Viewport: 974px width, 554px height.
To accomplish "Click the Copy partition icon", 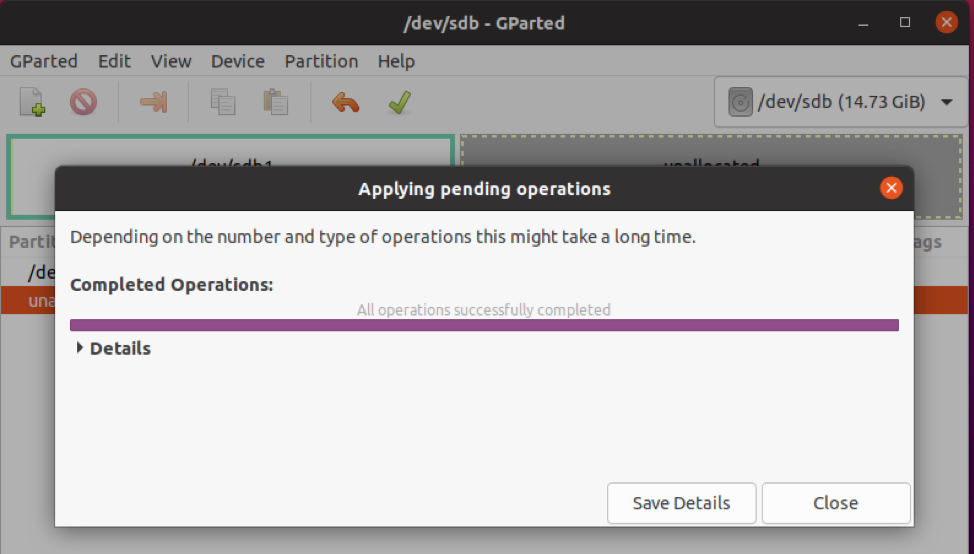I will (x=223, y=102).
